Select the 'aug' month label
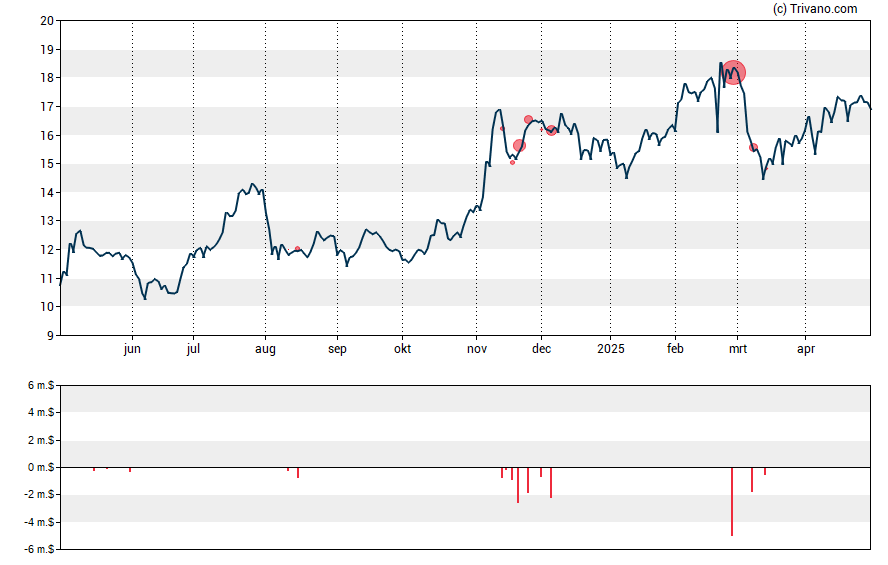 point(265,349)
